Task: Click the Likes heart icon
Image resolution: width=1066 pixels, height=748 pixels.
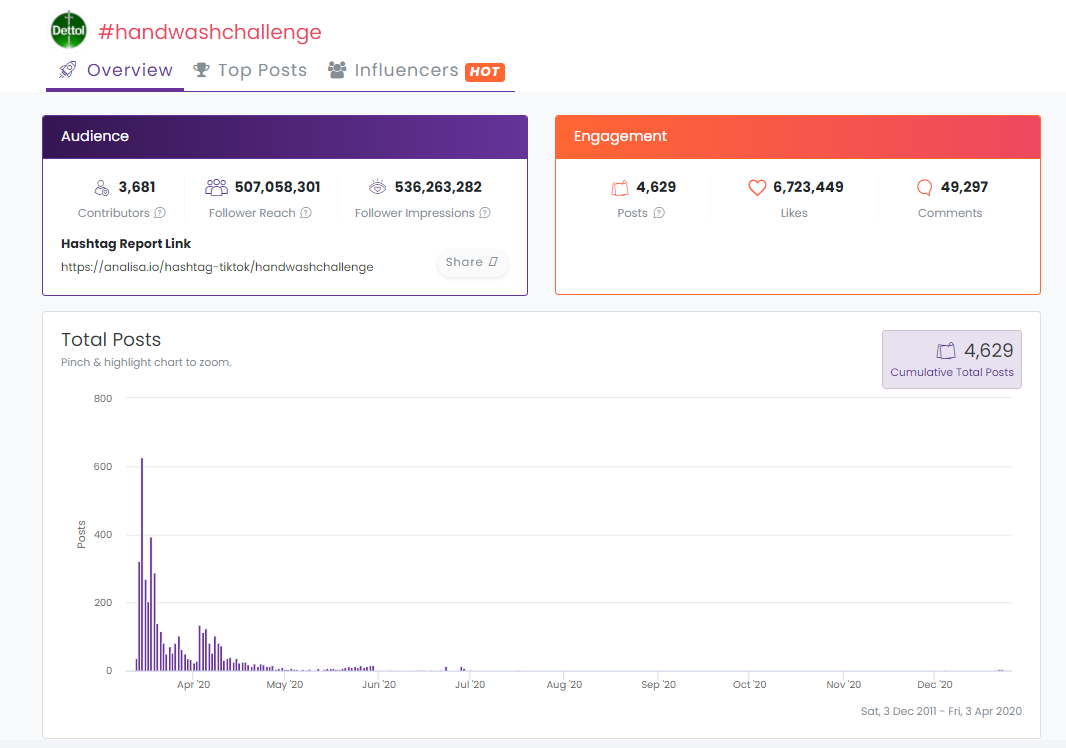Action: (757, 187)
